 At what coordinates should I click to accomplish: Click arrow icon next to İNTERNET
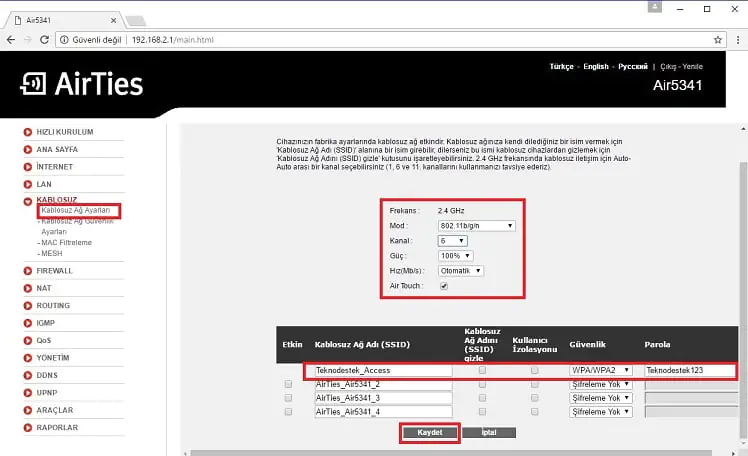[28, 167]
